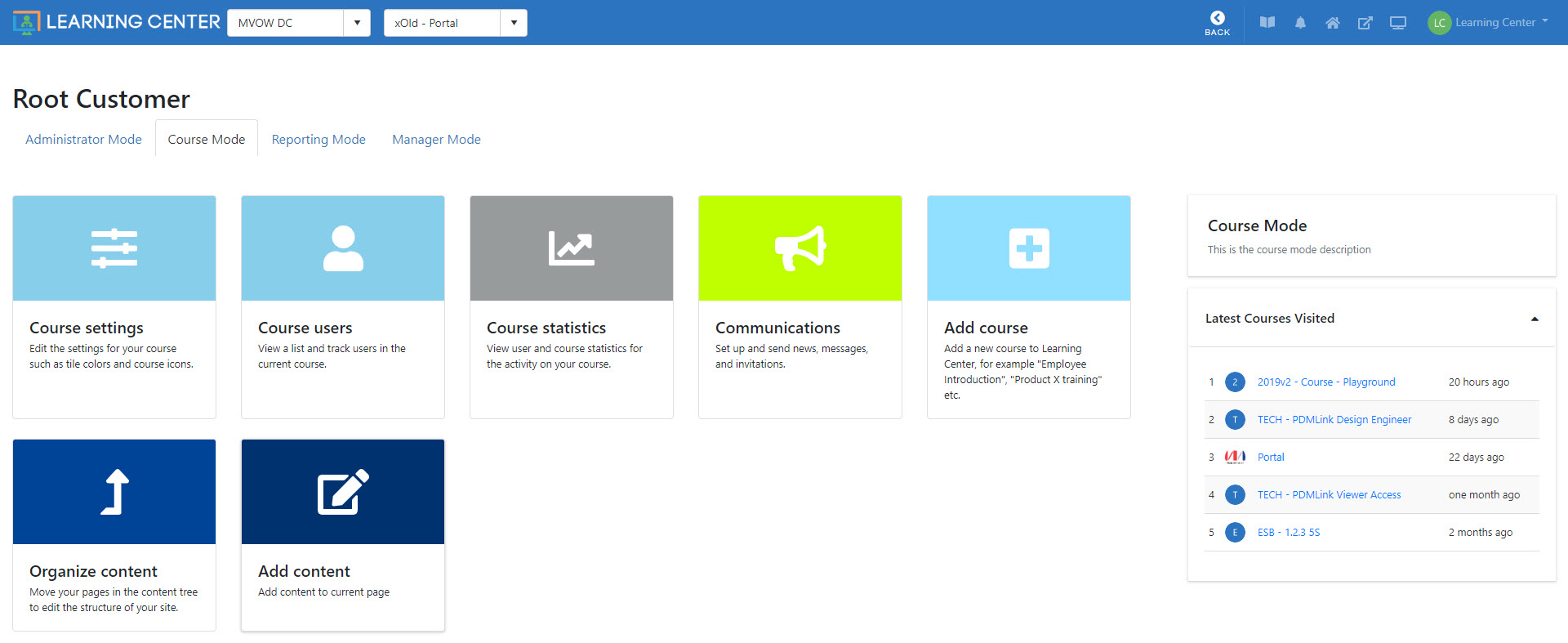This screenshot has width=1568, height=643.
Task: Open the xOld - Portal dropdown arrow
Action: click(514, 23)
